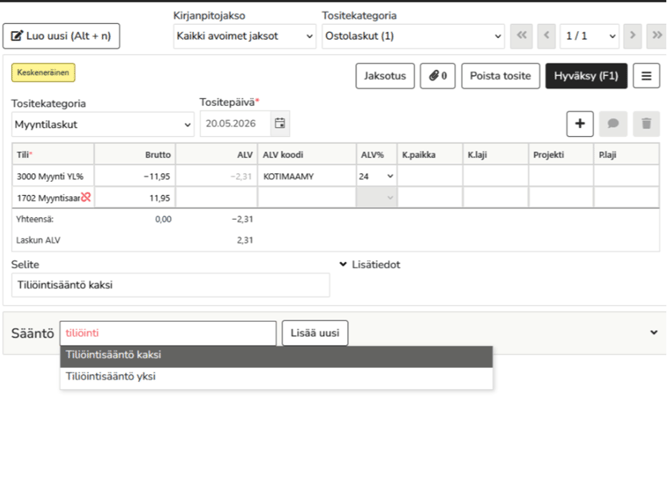Expand the Lisätiedot section
670x492 pixels.
coord(370,265)
